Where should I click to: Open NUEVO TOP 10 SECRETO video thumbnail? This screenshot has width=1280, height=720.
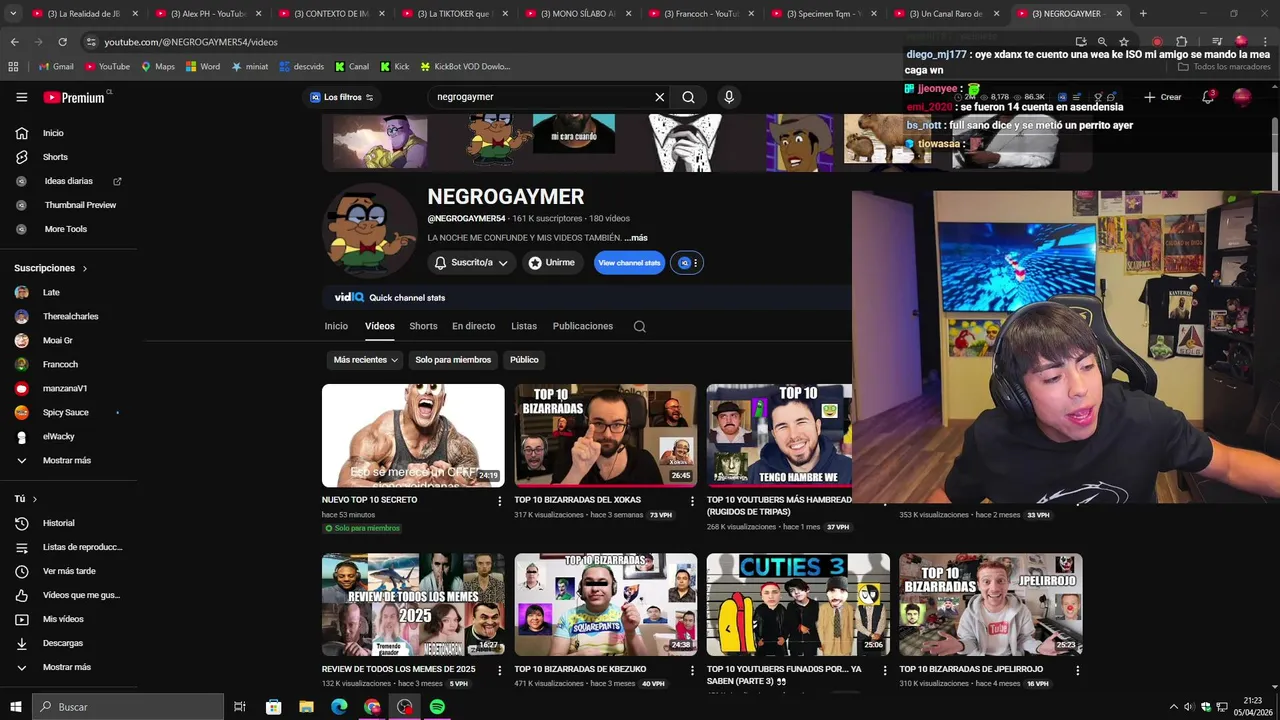(413, 435)
